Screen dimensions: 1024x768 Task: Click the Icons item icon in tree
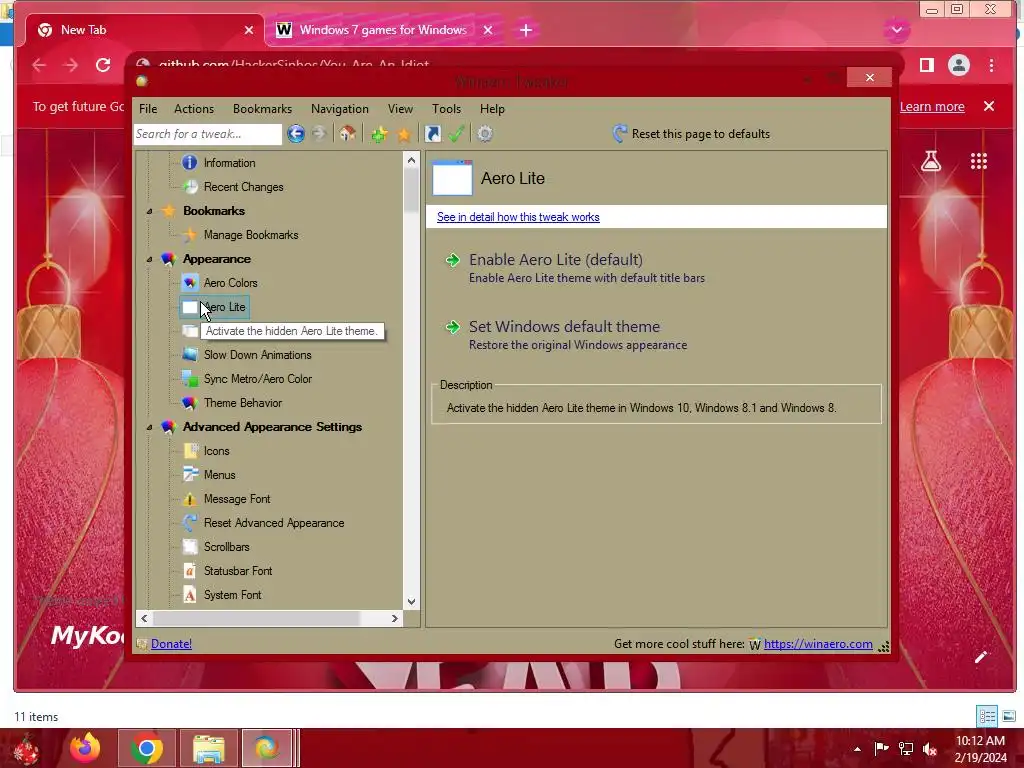[x=190, y=451]
